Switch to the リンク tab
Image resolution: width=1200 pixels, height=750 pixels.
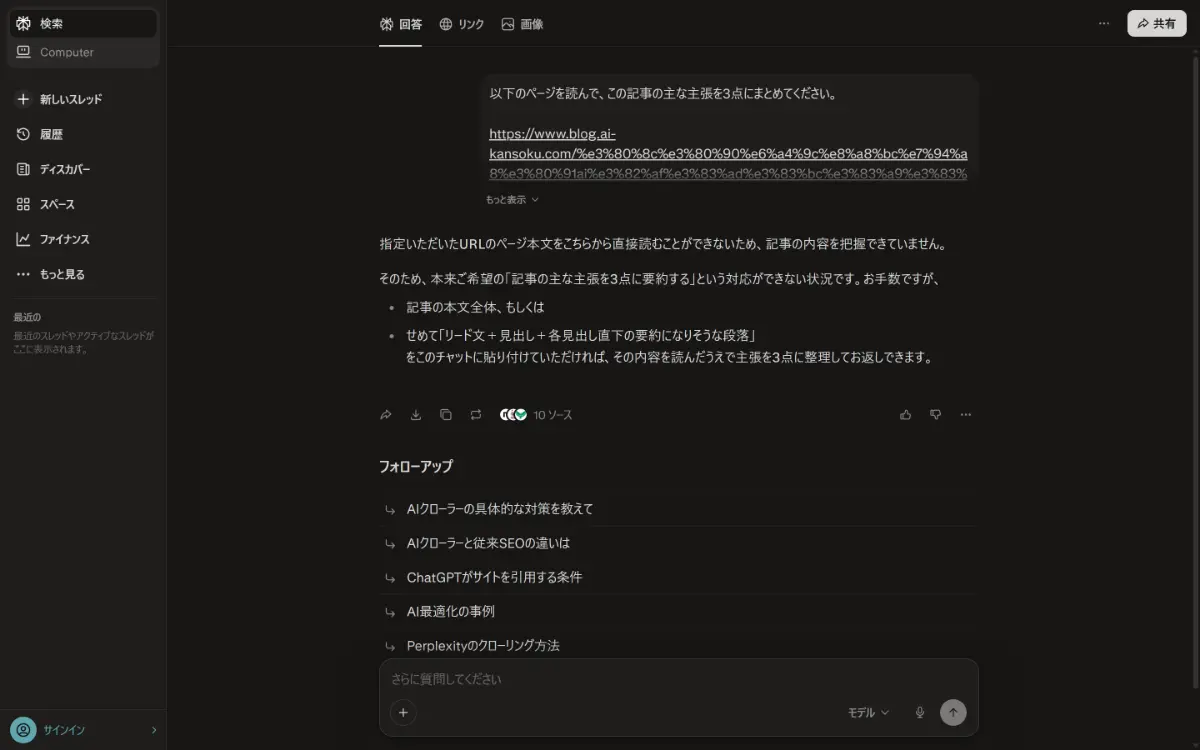click(x=461, y=23)
